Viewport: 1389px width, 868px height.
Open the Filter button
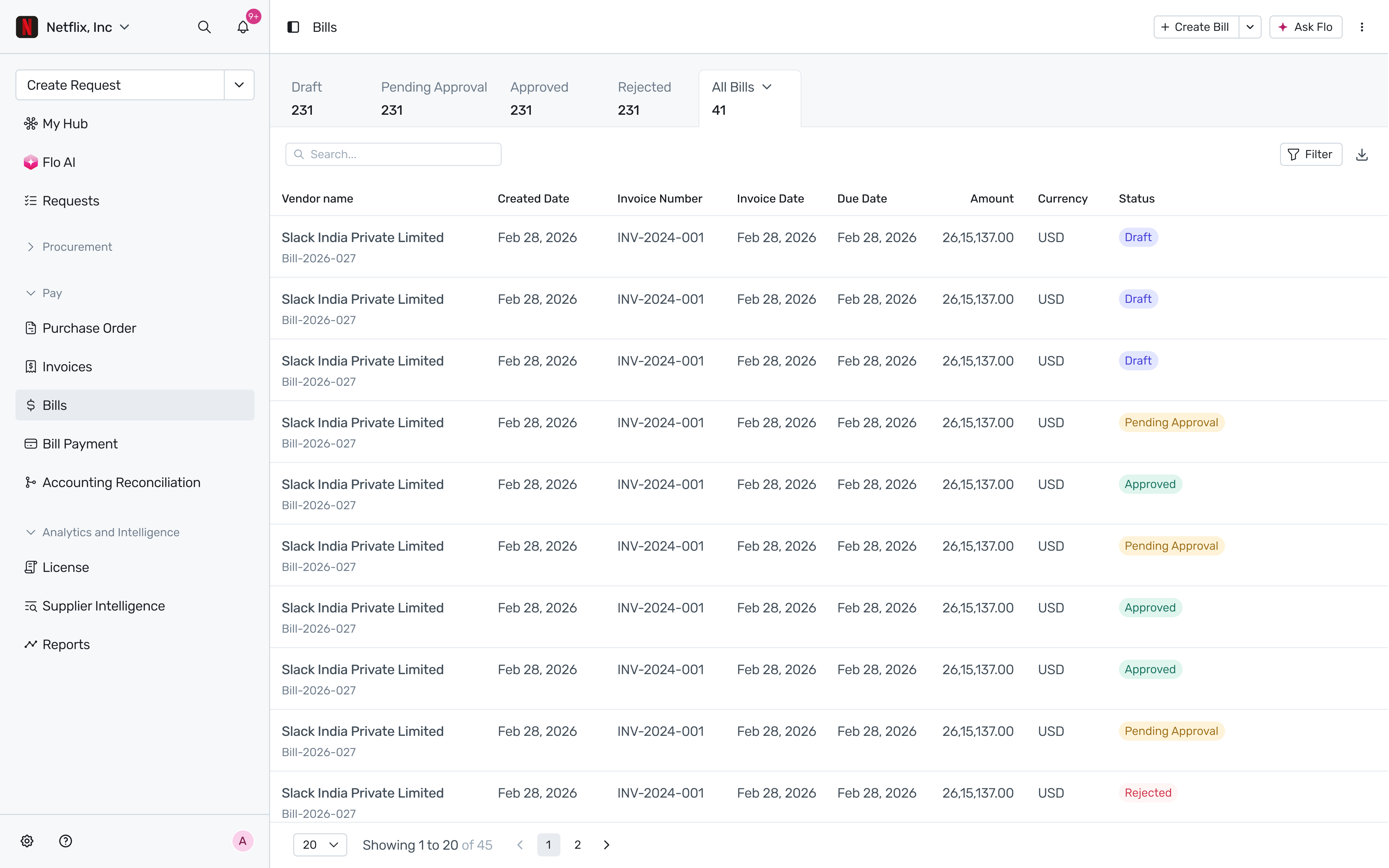tap(1310, 154)
